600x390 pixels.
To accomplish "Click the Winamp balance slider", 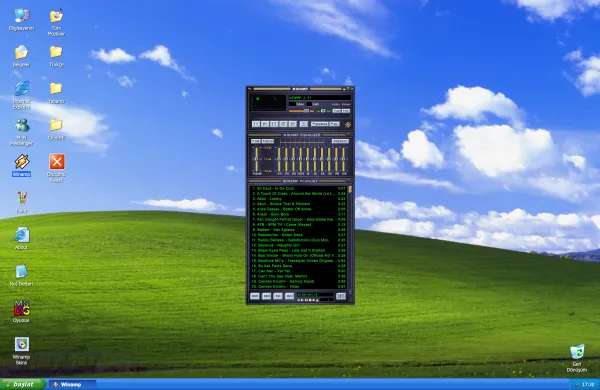I will click(323, 111).
